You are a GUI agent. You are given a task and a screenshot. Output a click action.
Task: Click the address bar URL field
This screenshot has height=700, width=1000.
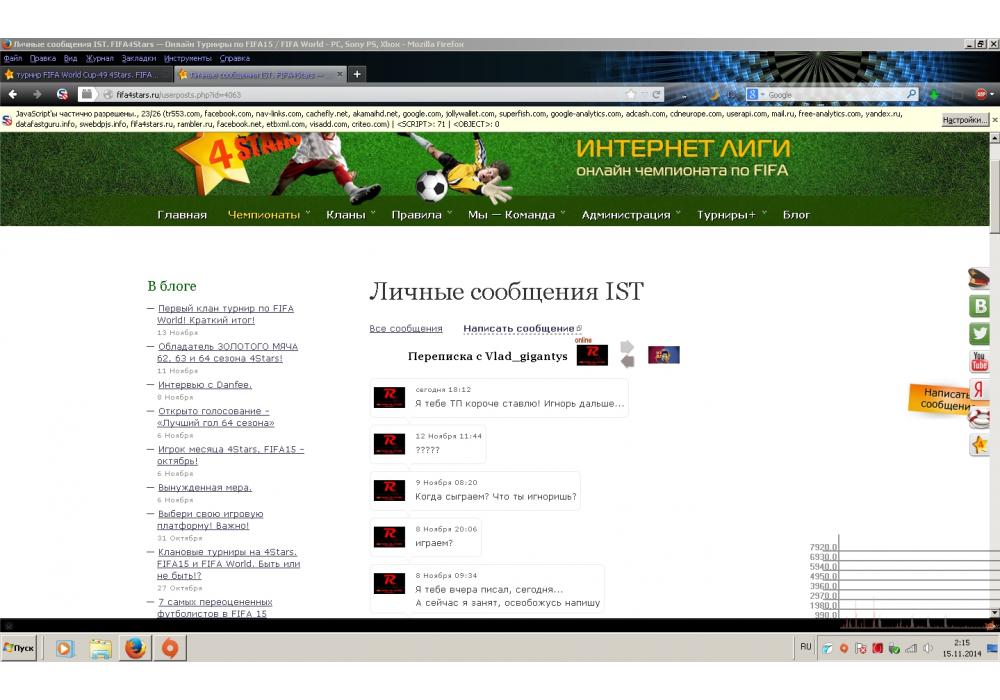364,94
